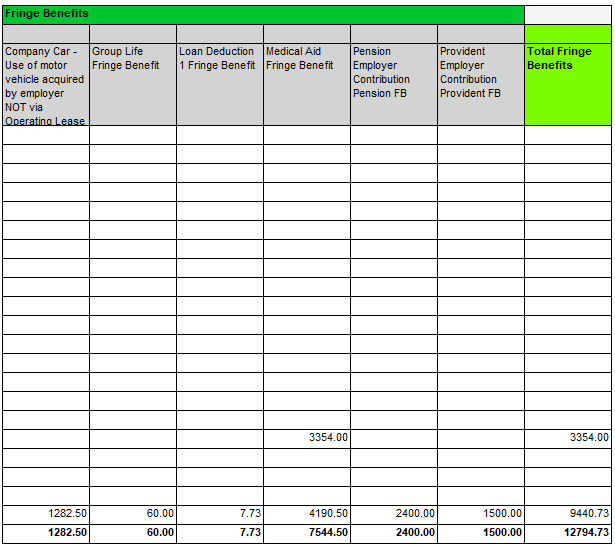The width and height of the screenshot is (615, 548).
Task: Select the Provident Employer Contribution header
Action: (480, 85)
